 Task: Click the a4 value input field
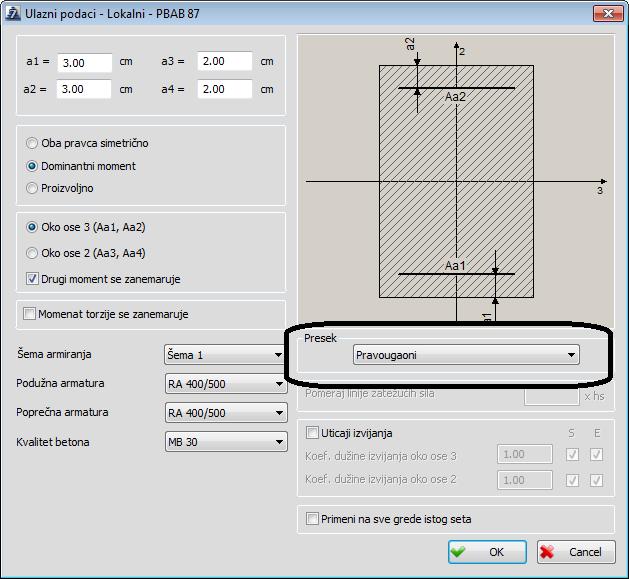(x=225, y=89)
